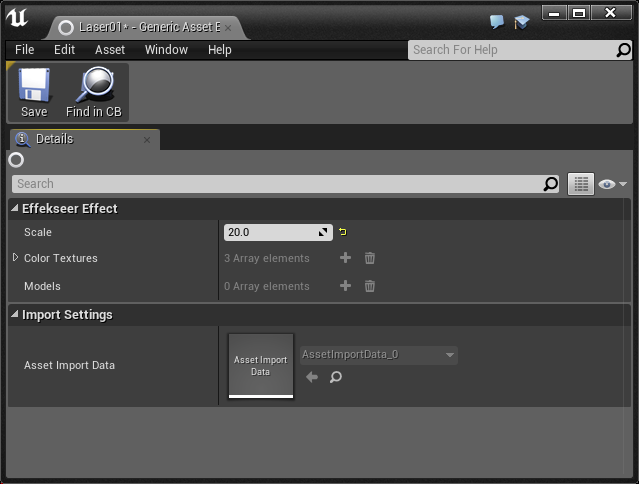Empty the Models array with trash
Screen dimensions: 639x484
(370, 286)
